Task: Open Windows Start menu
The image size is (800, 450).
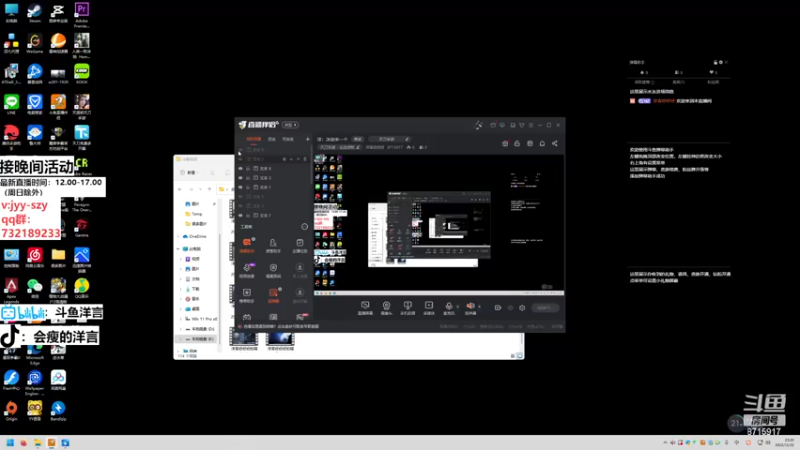Action: (x=10, y=442)
